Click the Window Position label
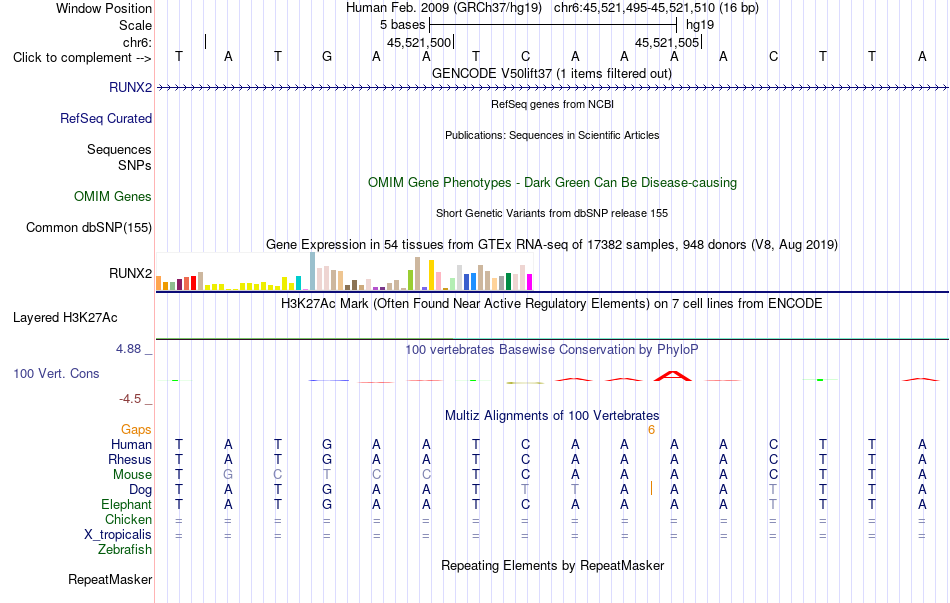 (x=104, y=8)
